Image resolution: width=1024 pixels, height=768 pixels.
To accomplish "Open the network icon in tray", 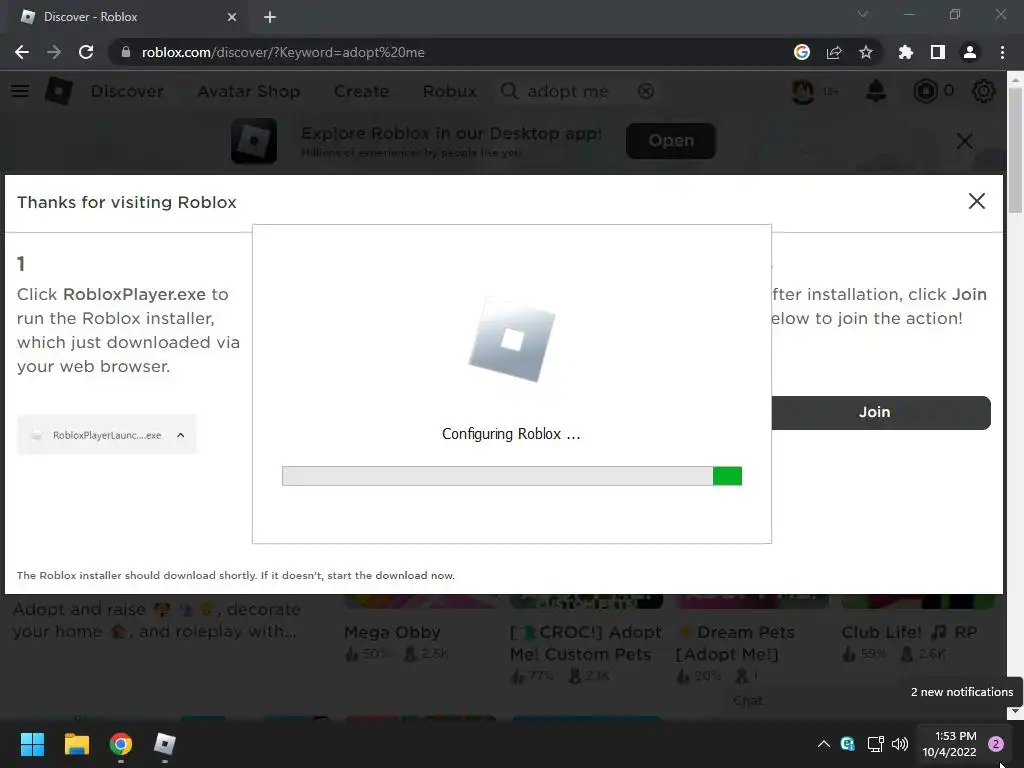I will 875,744.
